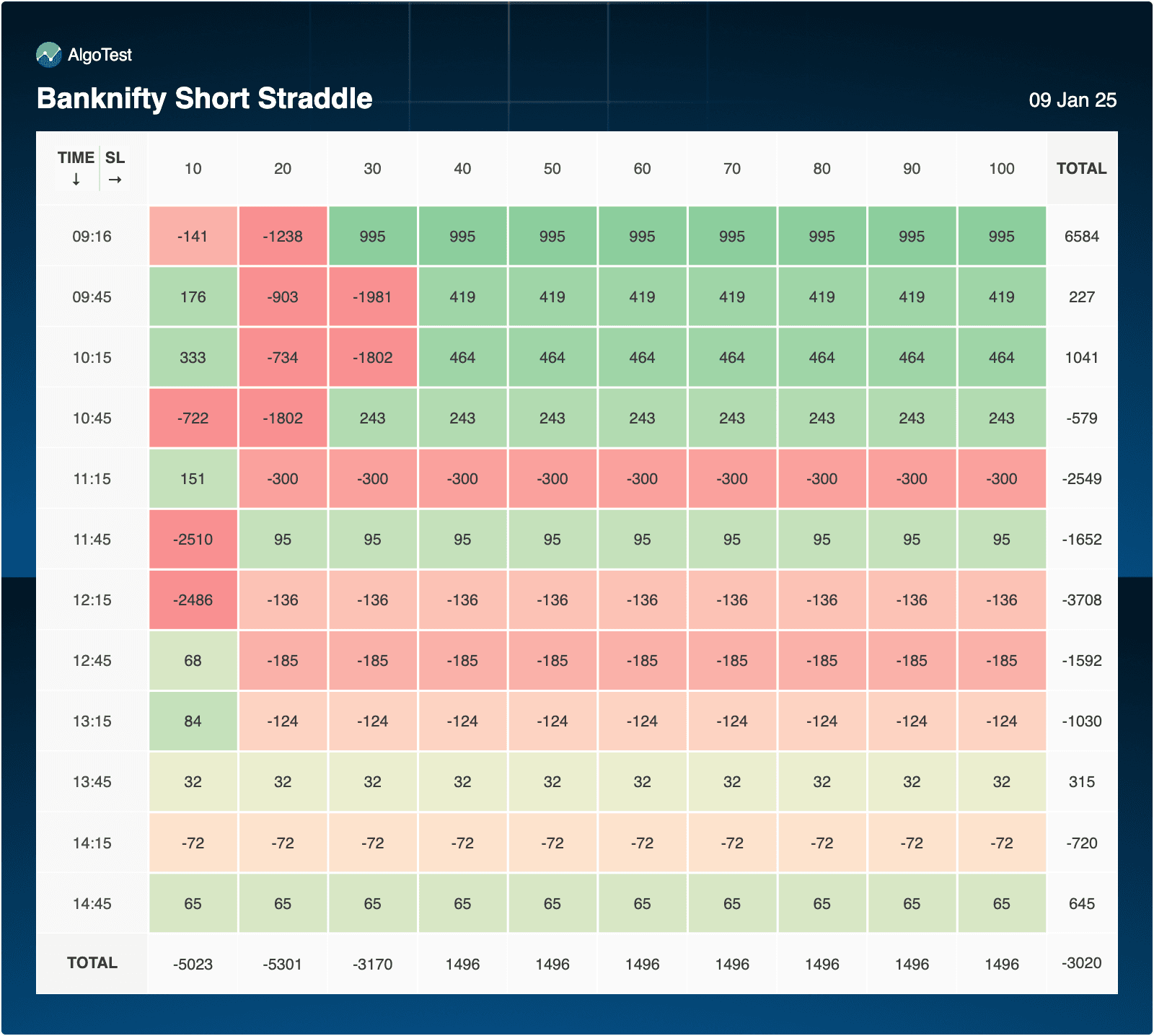Click the green 333 cell at 10:15
The height and width of the screenshot is (1036, 1154).
[x=193, y=358]
